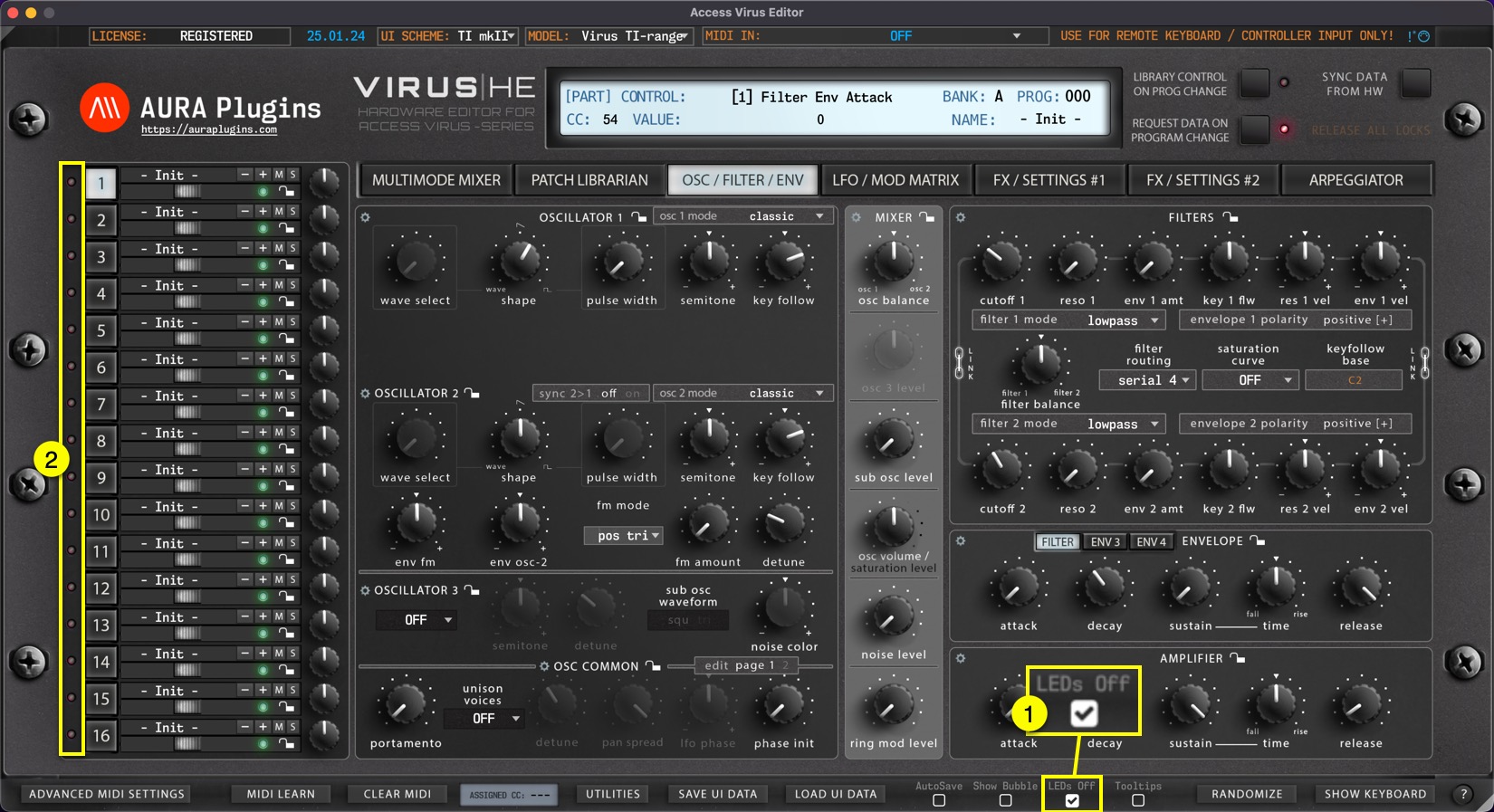1494x812 pixels.
Task: Click the gear icon beside the Filters header
Action: [961, 217]
